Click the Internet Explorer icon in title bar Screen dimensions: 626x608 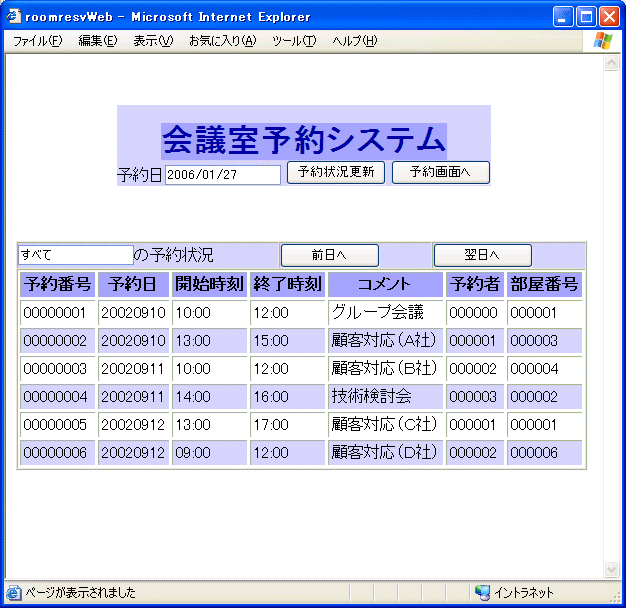pos(13,16)
